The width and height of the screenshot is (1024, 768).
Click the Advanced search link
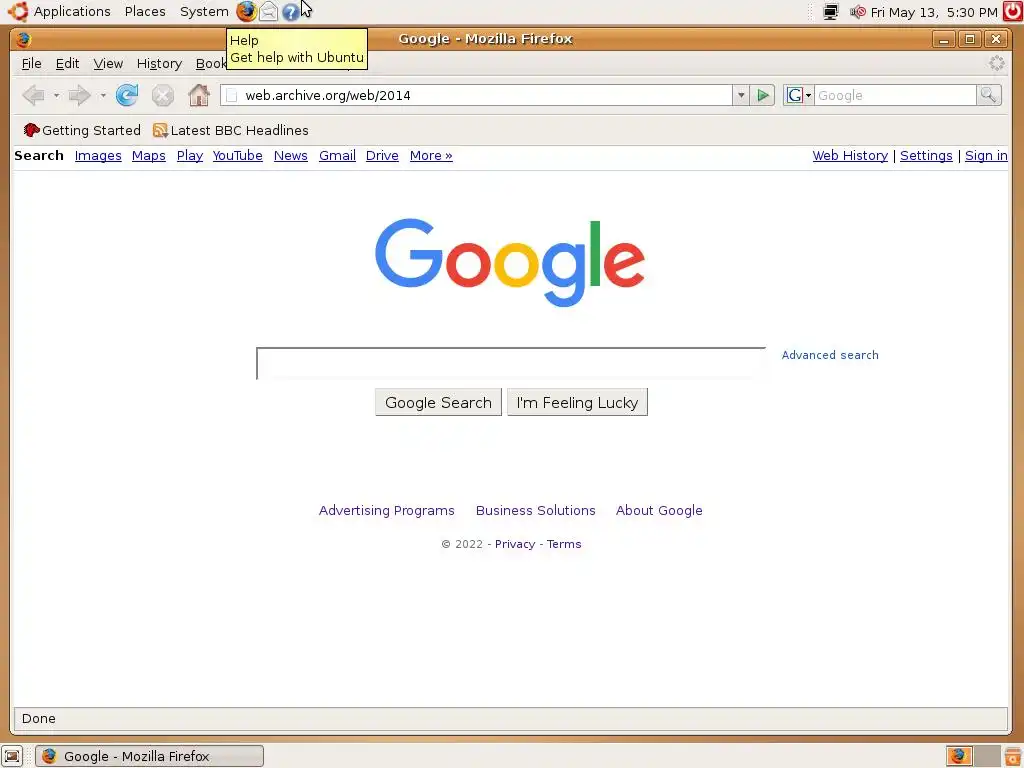[x=830, y=355]
